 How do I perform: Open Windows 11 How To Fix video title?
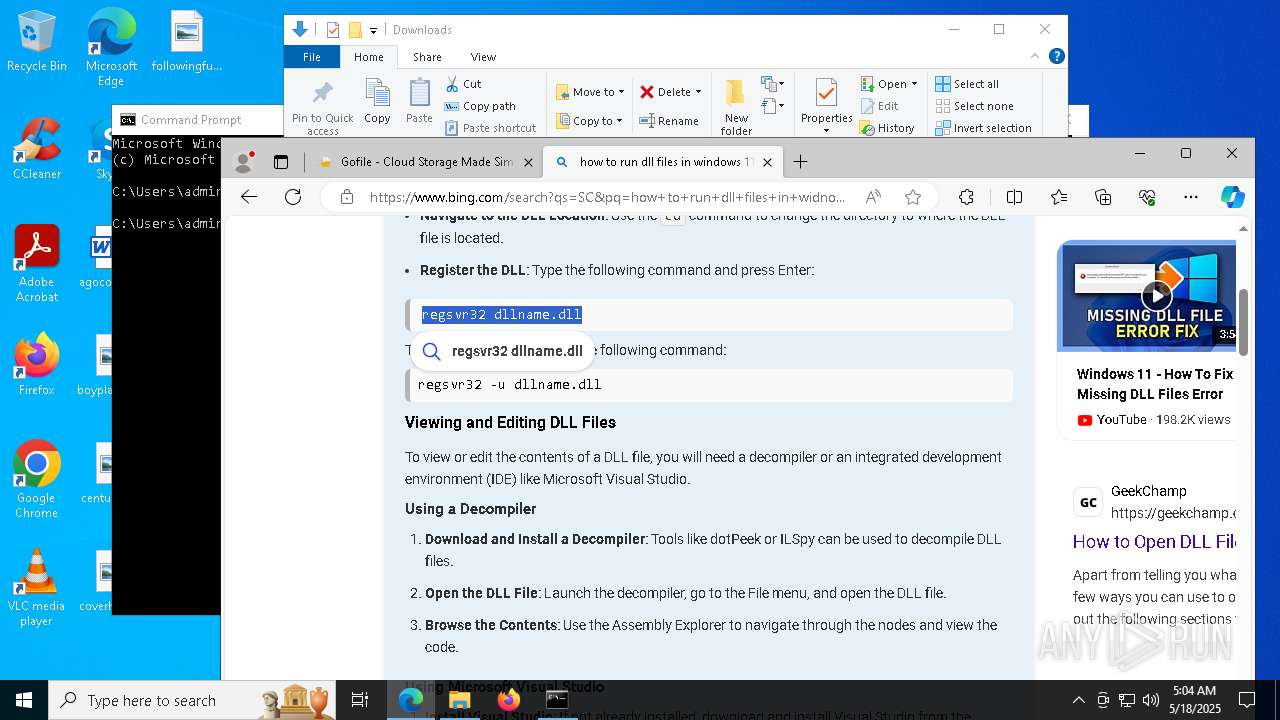tap(1154, 384)
